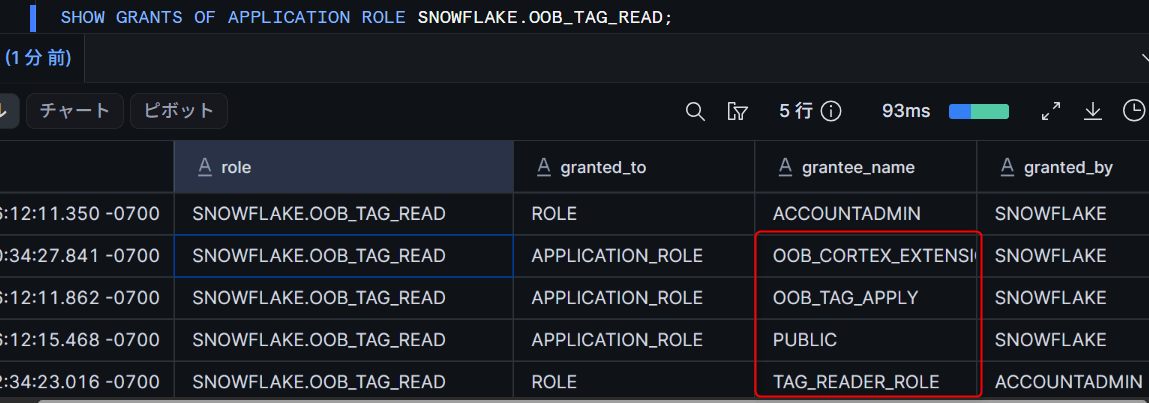Select the OOB_TAG_APPLY grantee_name cell

(865, 298)
